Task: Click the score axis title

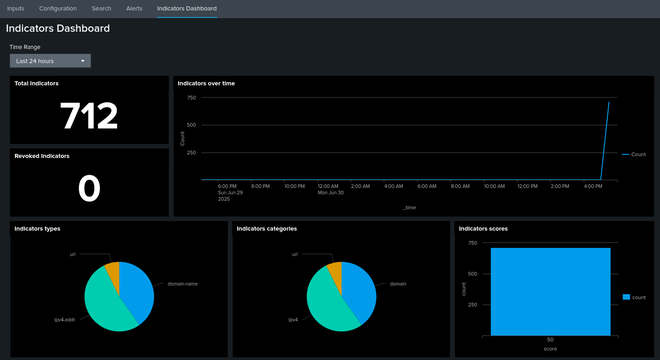Action: [x=550, y=349]
